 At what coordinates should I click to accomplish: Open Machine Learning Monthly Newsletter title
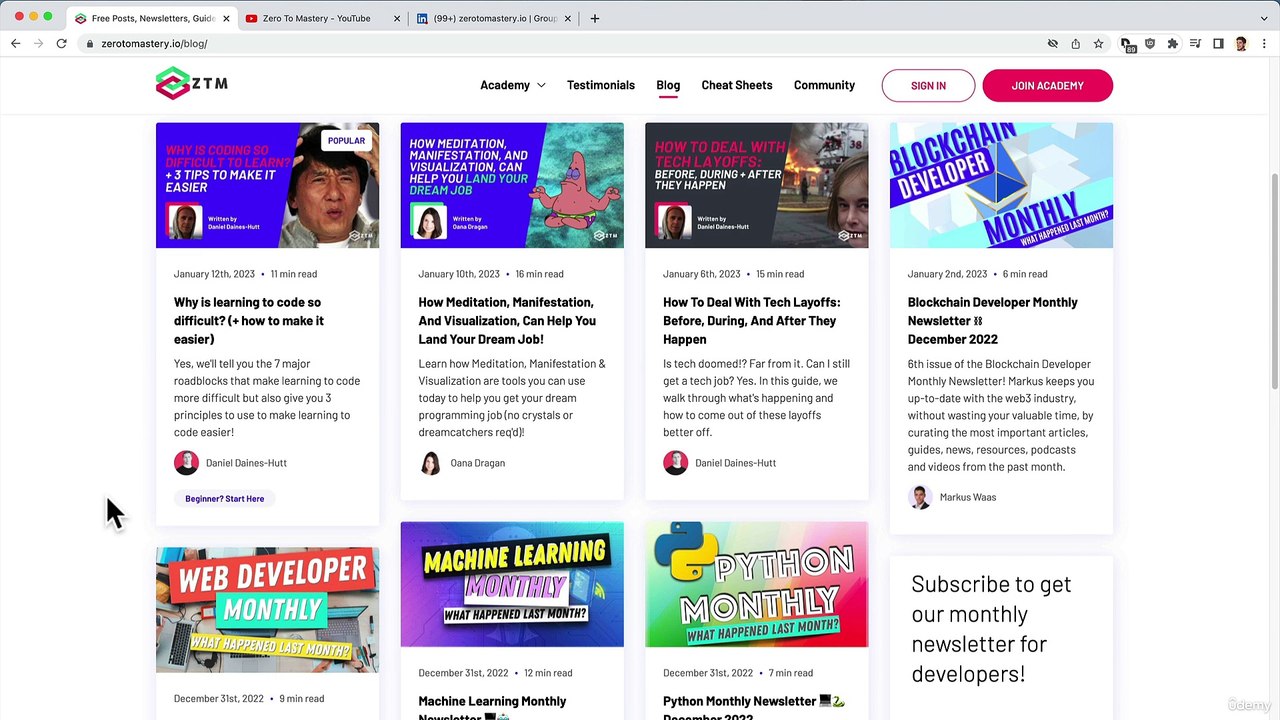pyautogui.click(x=492, y=708)
